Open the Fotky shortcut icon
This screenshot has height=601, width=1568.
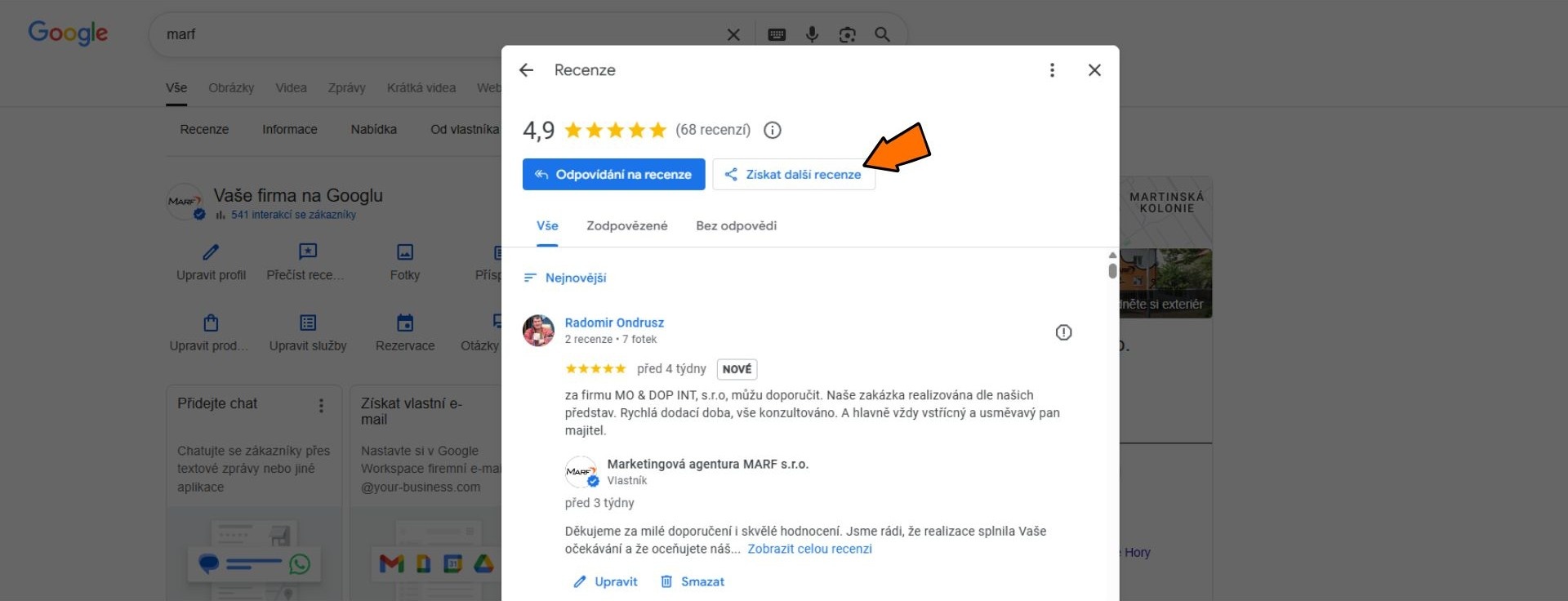(x=405, y=252)
